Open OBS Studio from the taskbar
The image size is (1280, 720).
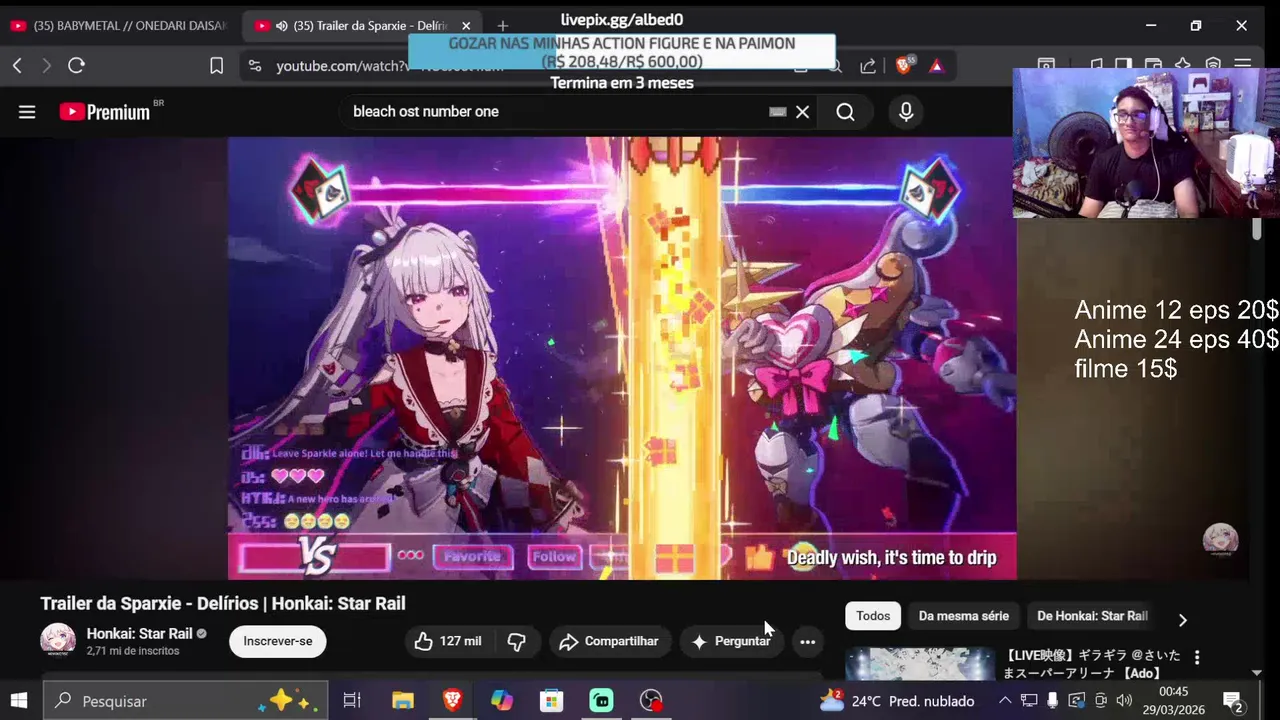[x=652, y=701]
